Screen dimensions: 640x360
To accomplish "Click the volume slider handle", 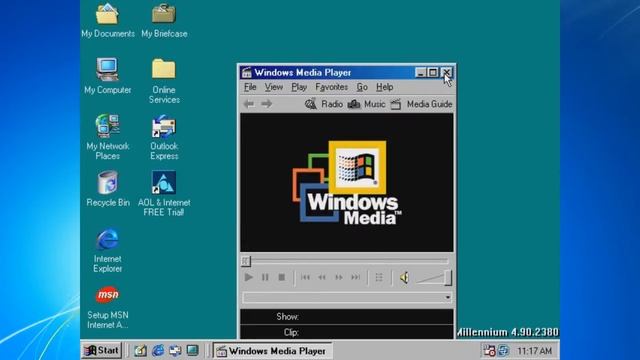I will [448, 278].
